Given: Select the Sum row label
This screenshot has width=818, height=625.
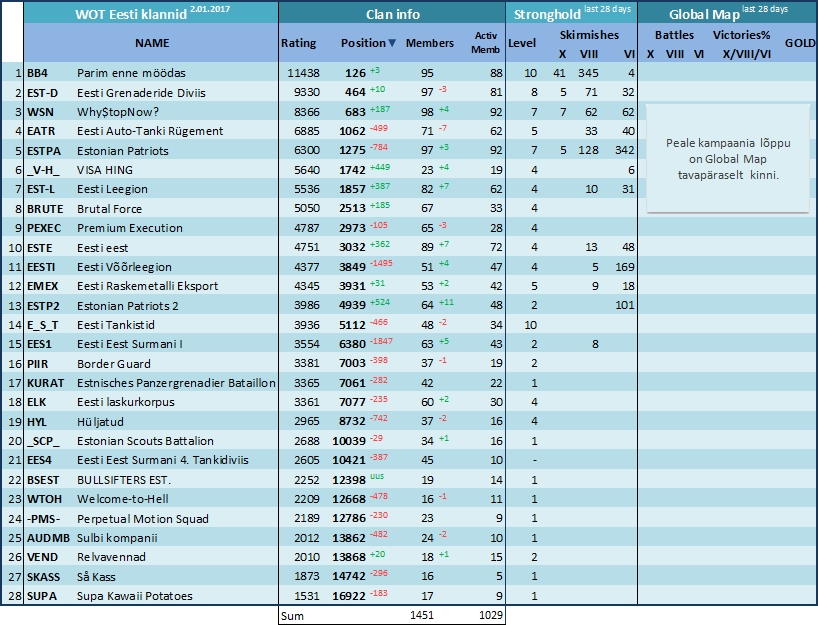Looking at the screenshot, I should tap(292, 616).
